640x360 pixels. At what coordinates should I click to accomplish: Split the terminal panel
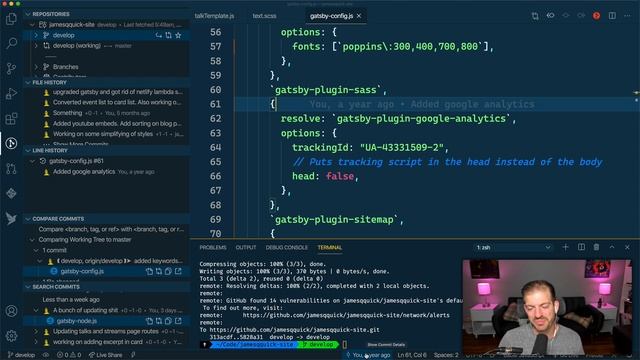coord(581,247)
